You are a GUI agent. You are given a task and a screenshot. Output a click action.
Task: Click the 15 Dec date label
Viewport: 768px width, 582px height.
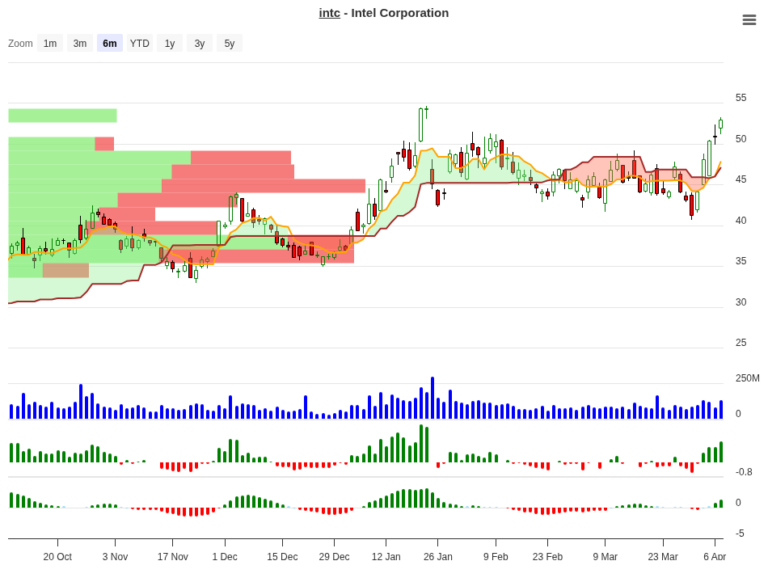pyautogui.click(x=282, y=557)
